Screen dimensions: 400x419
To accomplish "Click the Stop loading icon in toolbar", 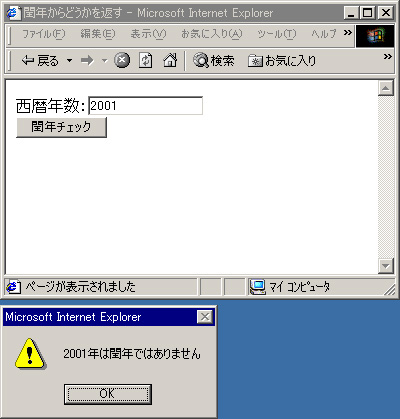I will [x=122, y=61].
